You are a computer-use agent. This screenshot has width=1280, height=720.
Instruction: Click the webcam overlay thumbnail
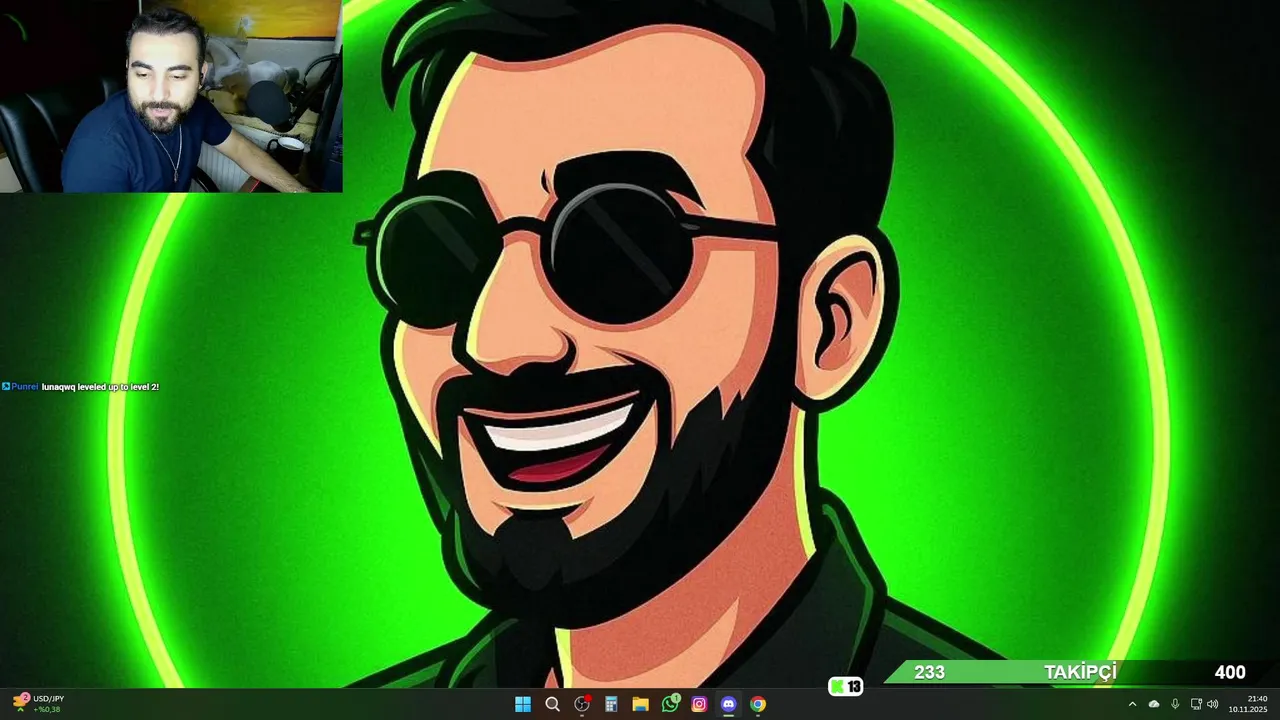(171, 96)
